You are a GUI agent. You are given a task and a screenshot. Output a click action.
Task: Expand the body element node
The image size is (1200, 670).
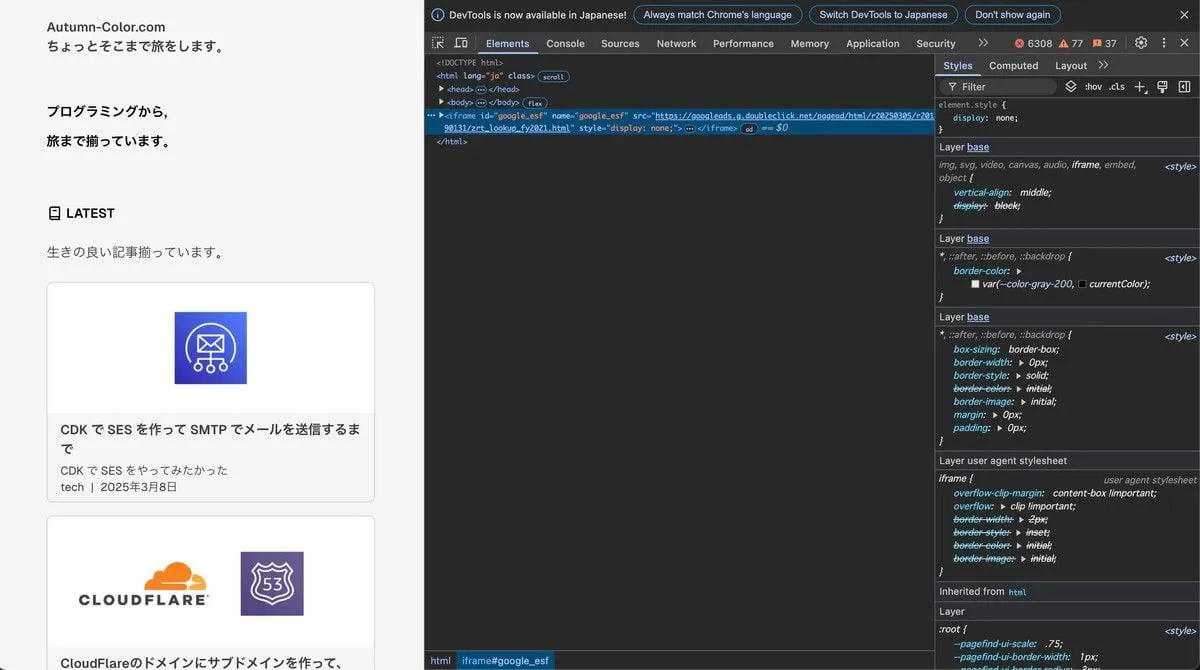441,102
